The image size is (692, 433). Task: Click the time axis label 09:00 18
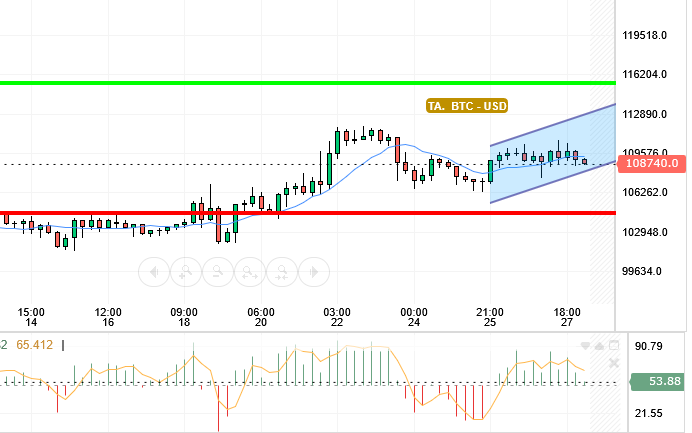tap(184, 317)
